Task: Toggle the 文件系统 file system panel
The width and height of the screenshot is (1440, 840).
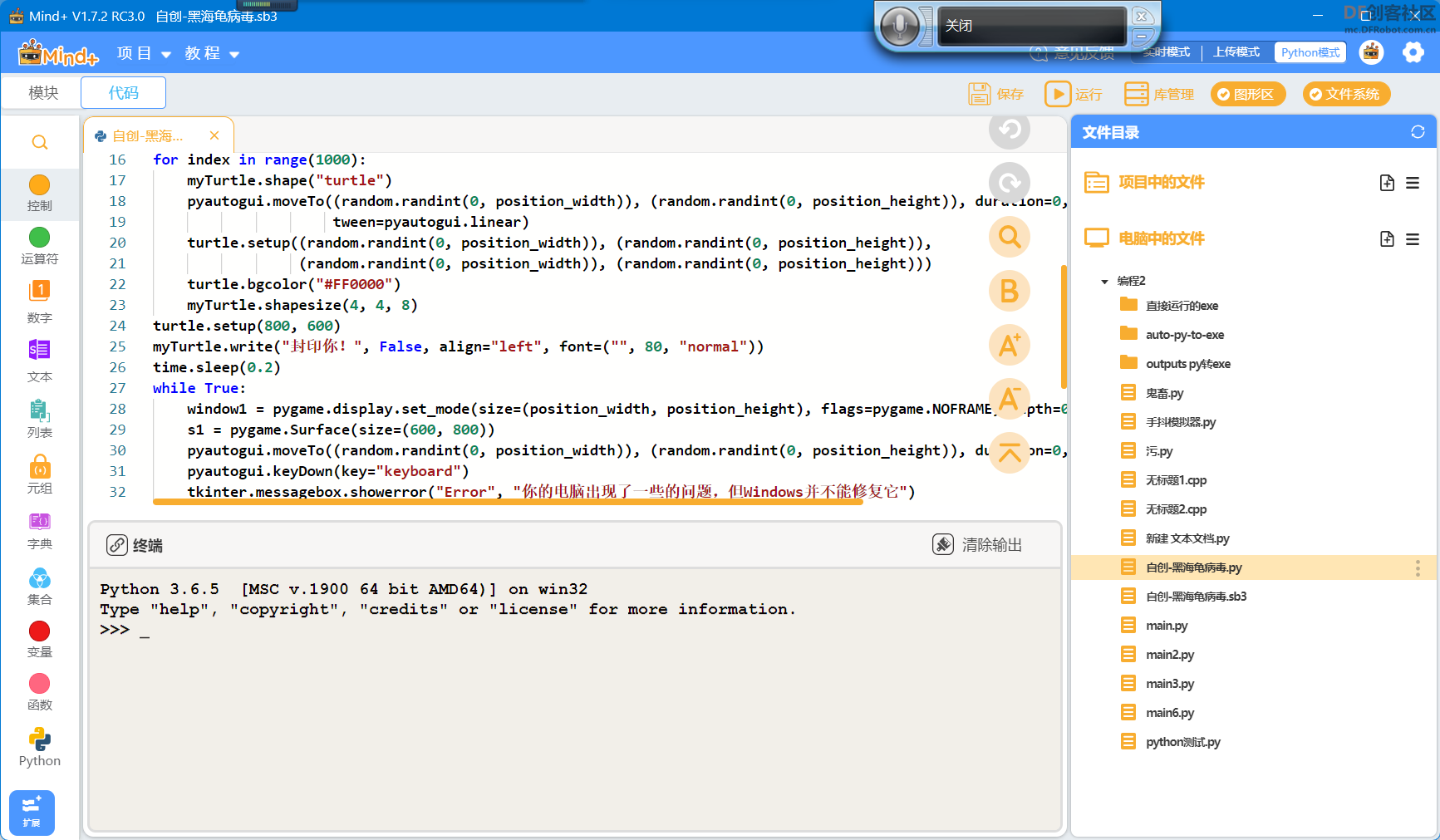Action: click(1346, 94)
